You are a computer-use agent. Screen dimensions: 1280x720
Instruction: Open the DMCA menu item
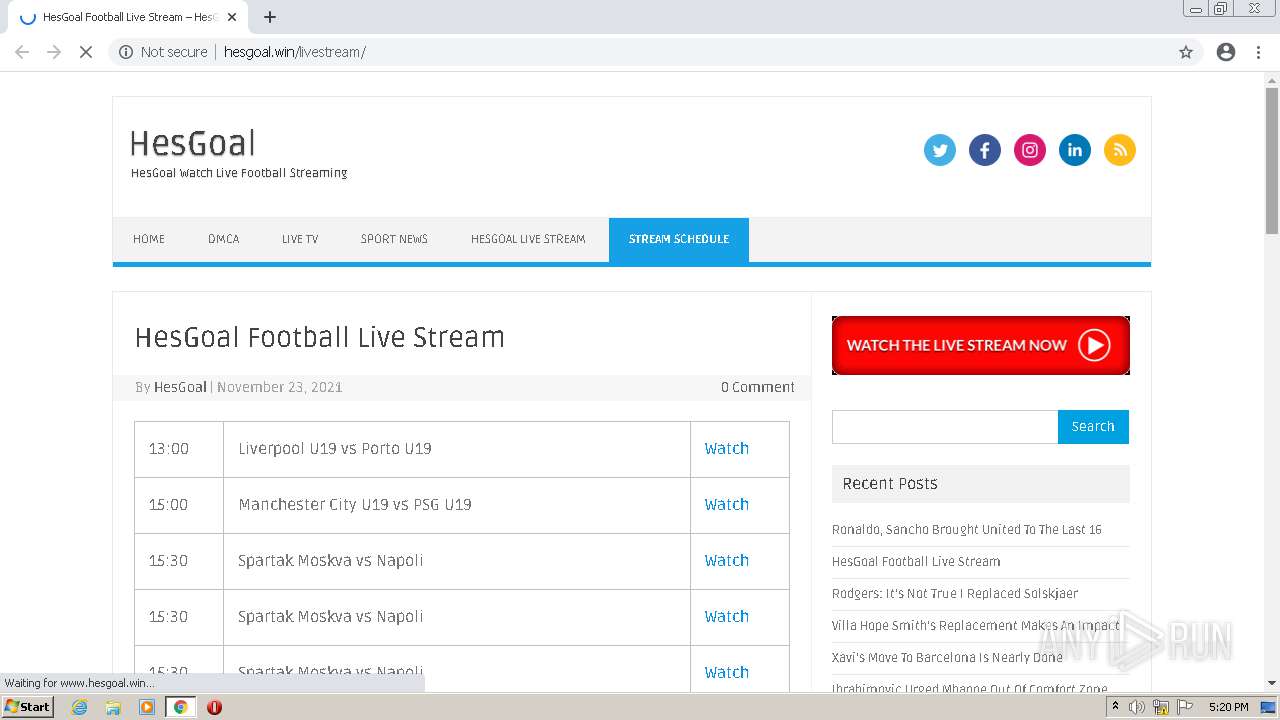[223, 239]
